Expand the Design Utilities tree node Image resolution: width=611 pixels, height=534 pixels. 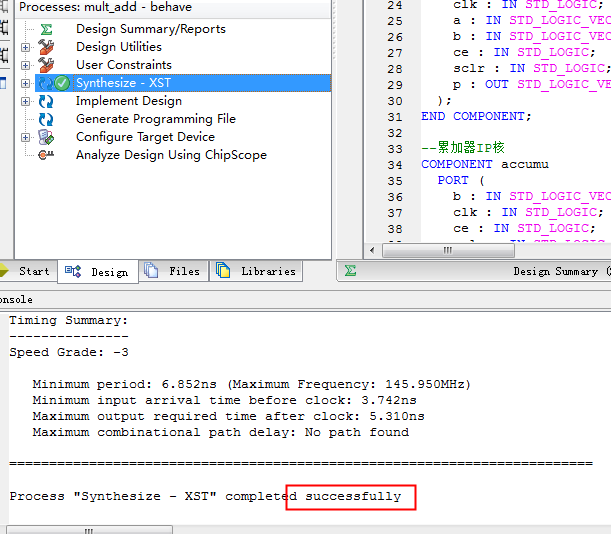(26, 47)
